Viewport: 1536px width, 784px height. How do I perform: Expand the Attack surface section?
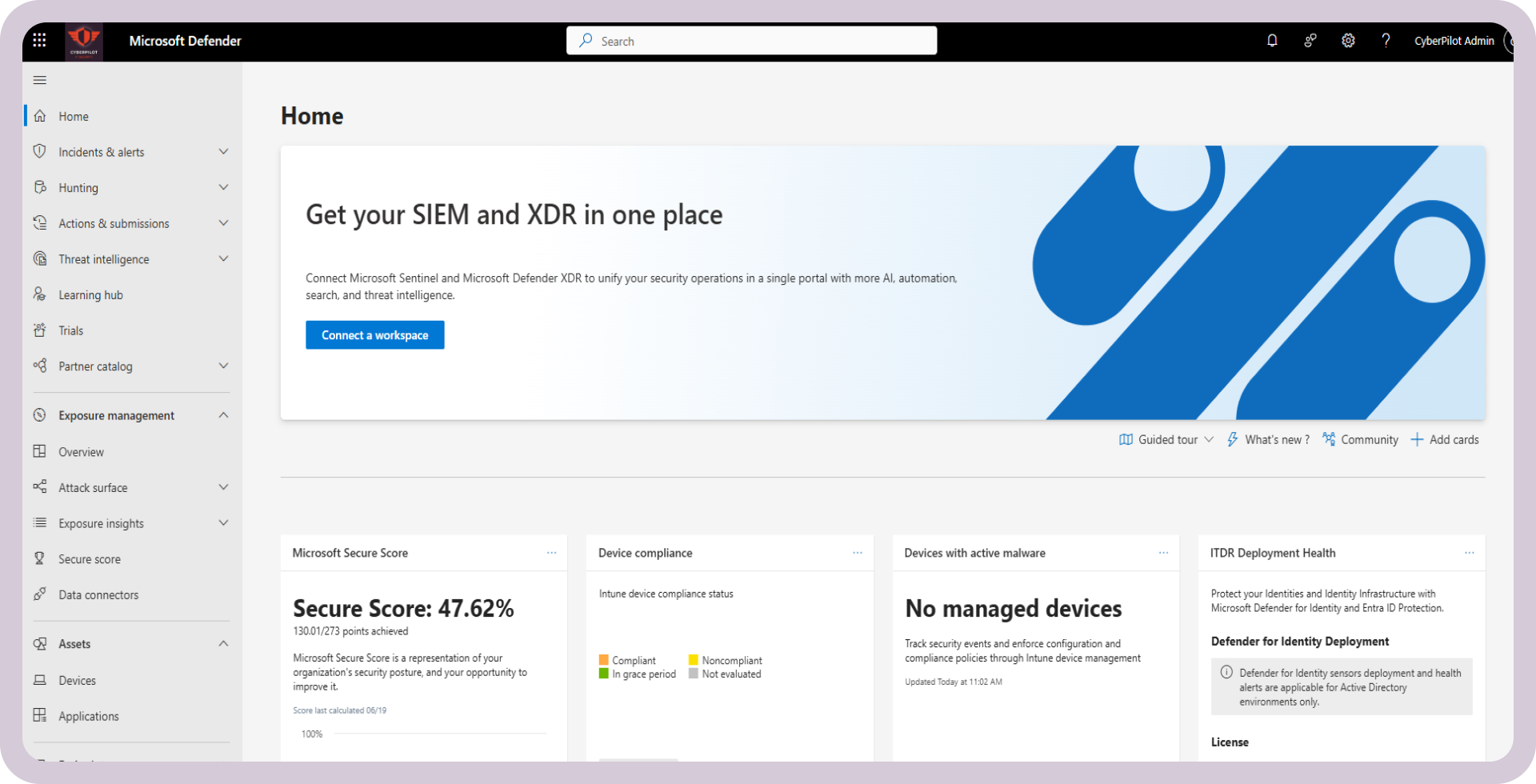224,487
